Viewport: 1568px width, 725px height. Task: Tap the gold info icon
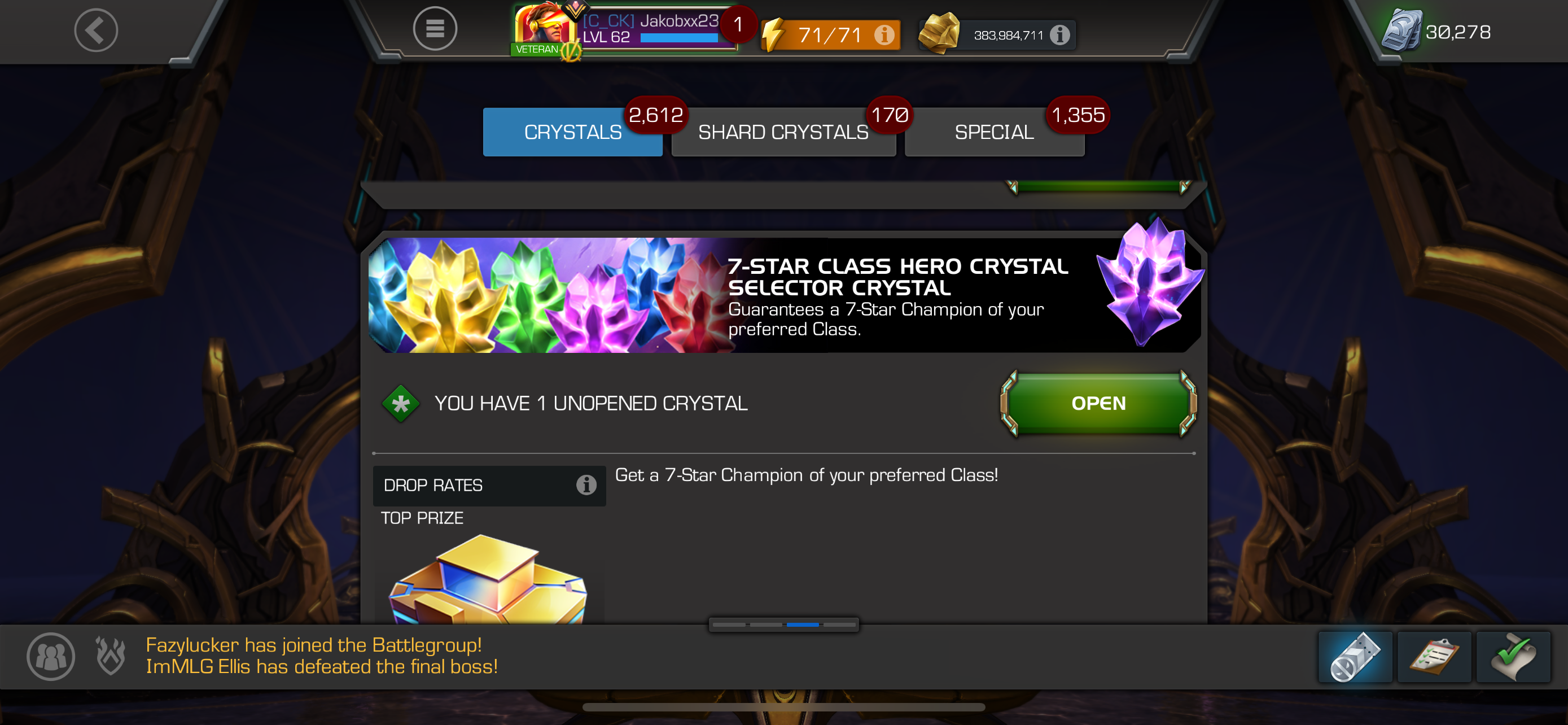(x=1060, y=34)
